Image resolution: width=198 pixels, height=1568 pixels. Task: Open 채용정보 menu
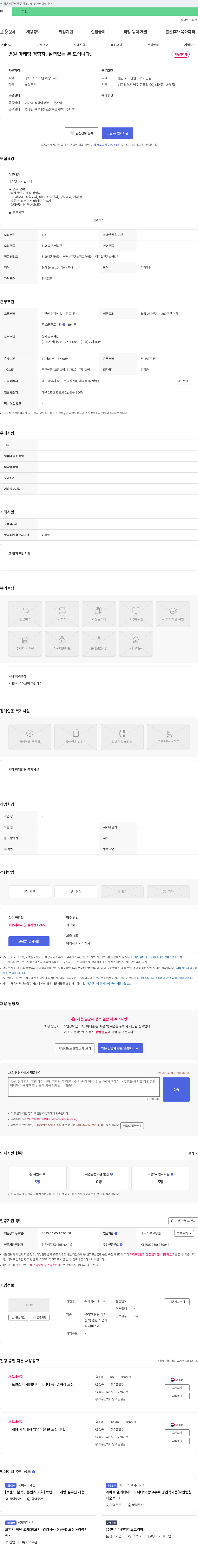coord(33,32)
